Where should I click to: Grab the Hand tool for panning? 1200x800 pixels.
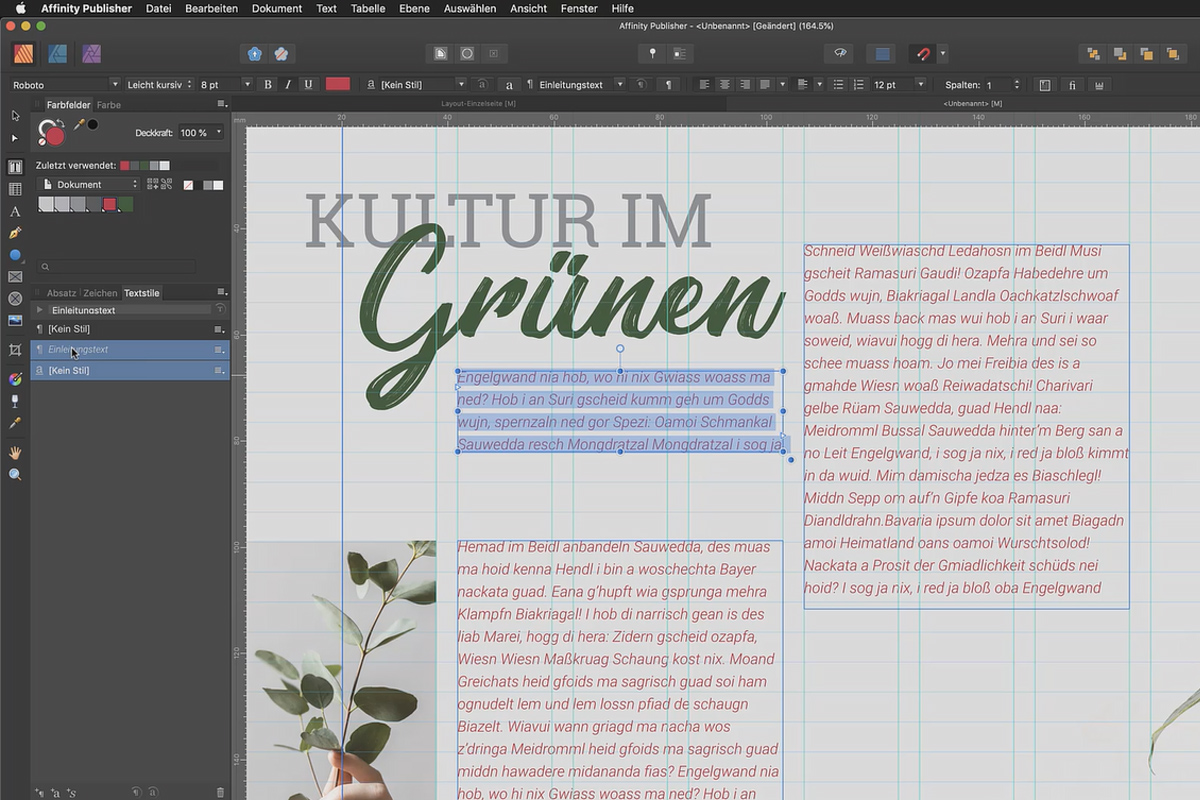click(x=15, y=453)
